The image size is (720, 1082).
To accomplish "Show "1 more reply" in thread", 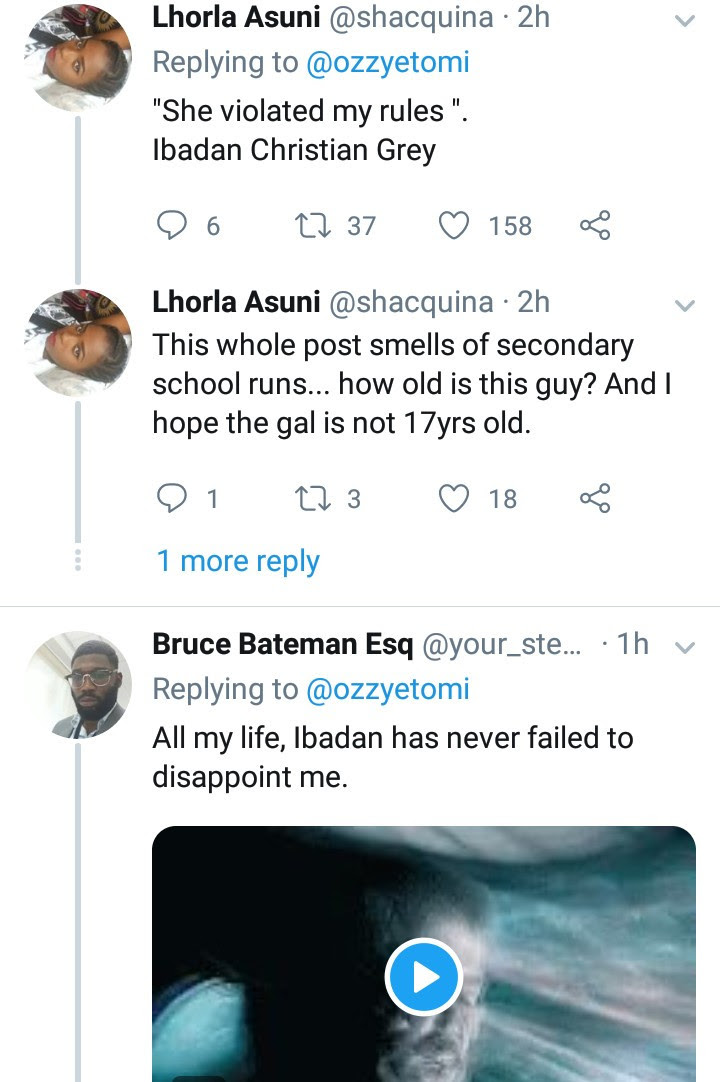I will [x=238, y=561].
